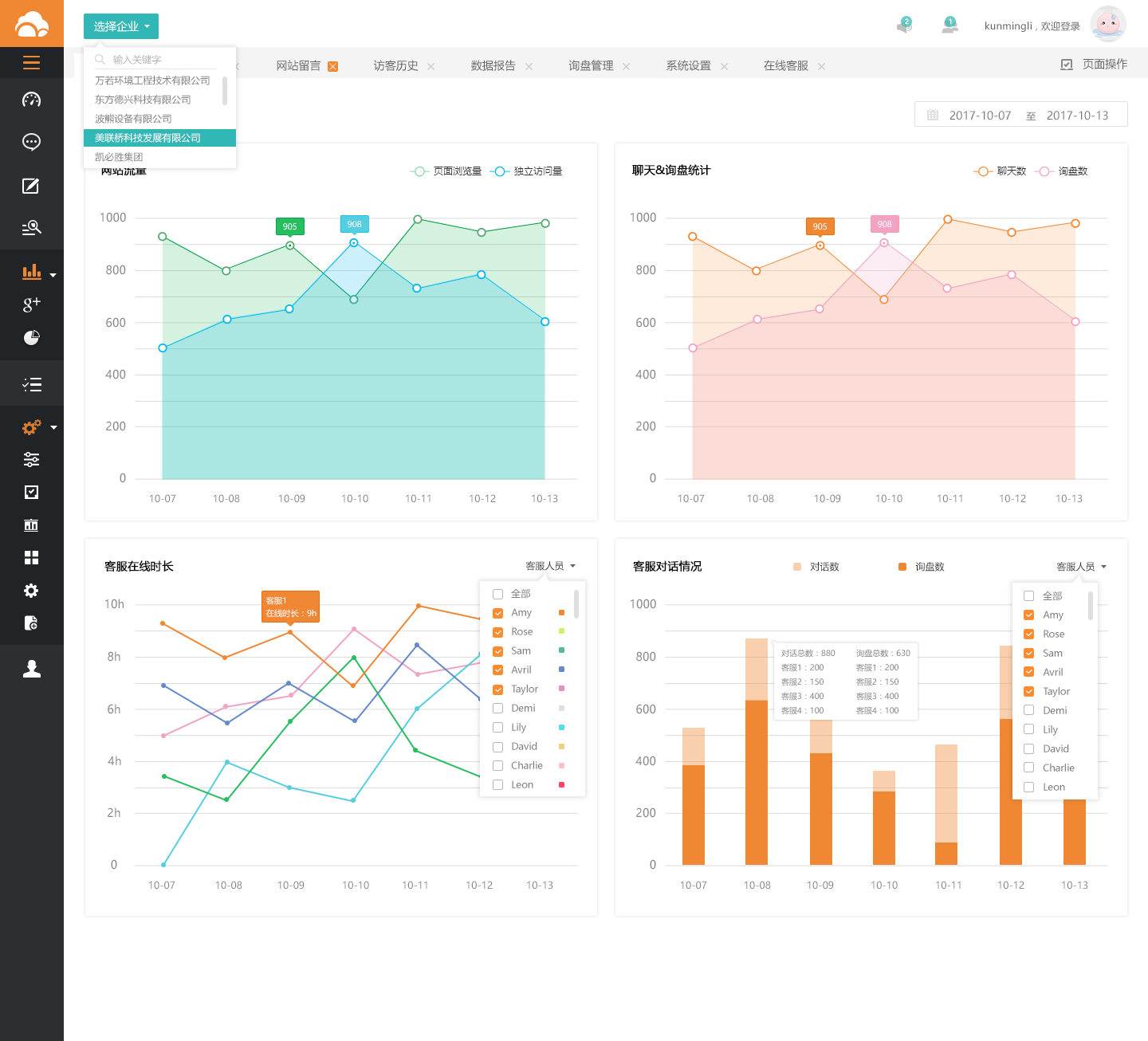Image resolution: width=1148 pixels, height=1041 pixels.
Task: Check Demi in online duration filter
Action: 497,709
